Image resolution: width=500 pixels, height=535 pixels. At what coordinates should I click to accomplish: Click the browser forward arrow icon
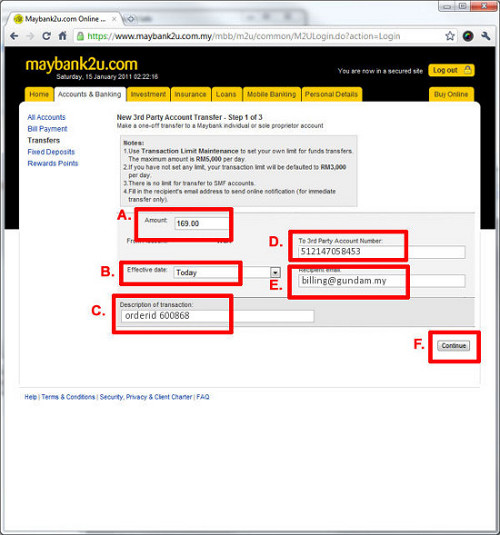pos(30,36)
